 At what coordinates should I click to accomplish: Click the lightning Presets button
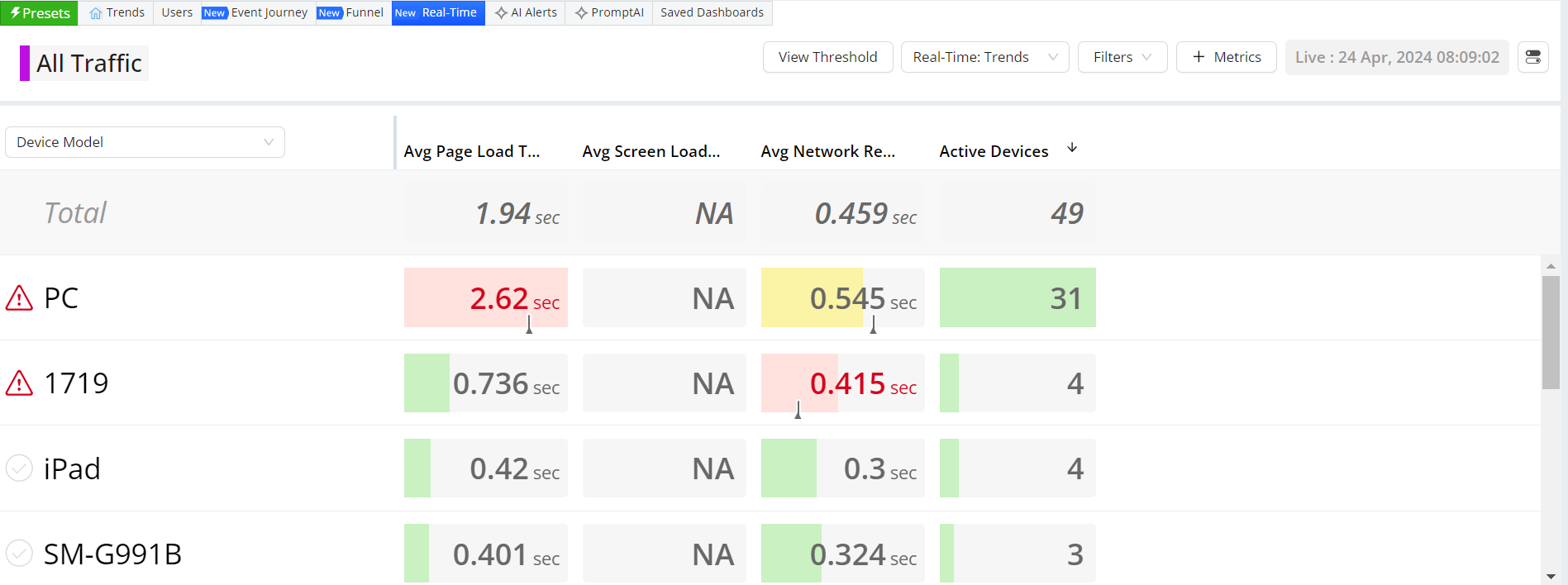(40, 13)
